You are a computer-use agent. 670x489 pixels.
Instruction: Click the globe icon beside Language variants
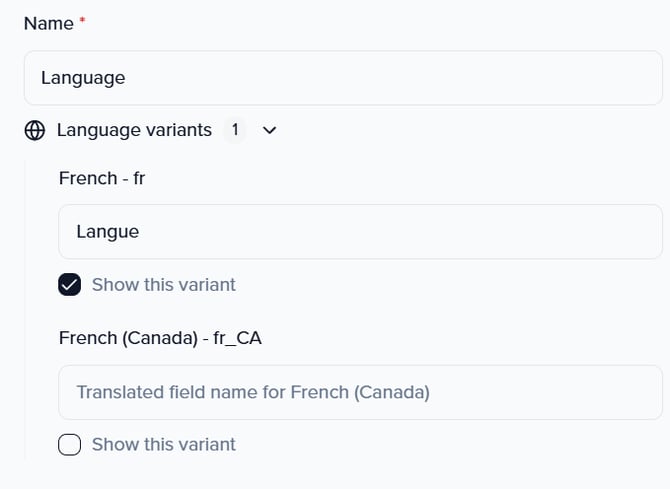coord(35,130)
